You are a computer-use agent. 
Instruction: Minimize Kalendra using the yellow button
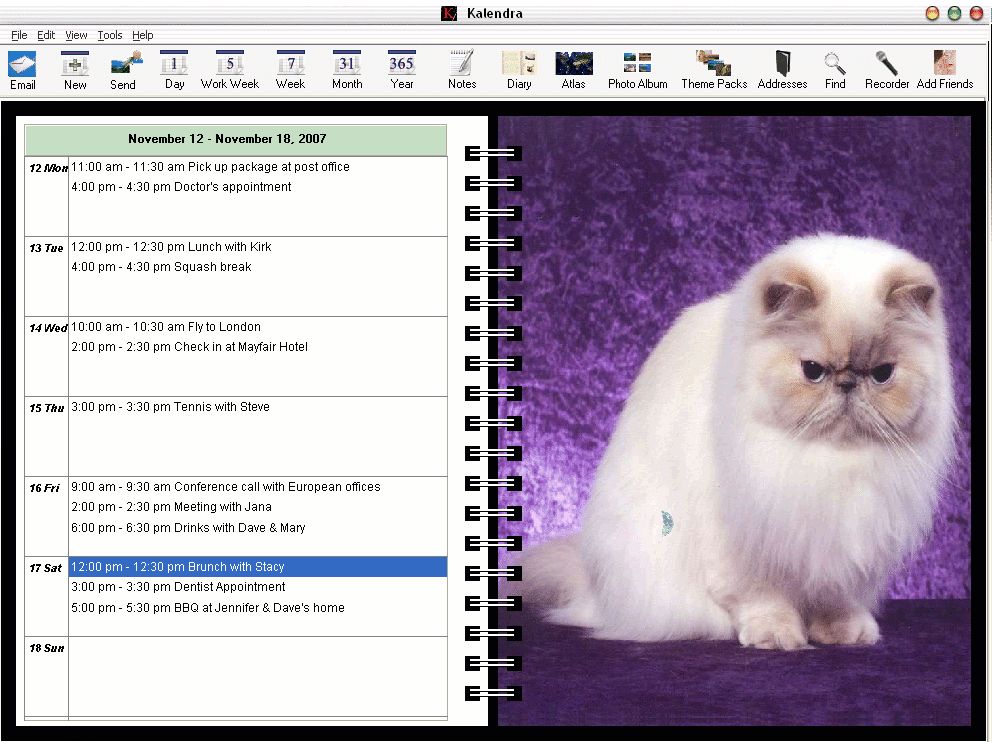coord(932,13)
